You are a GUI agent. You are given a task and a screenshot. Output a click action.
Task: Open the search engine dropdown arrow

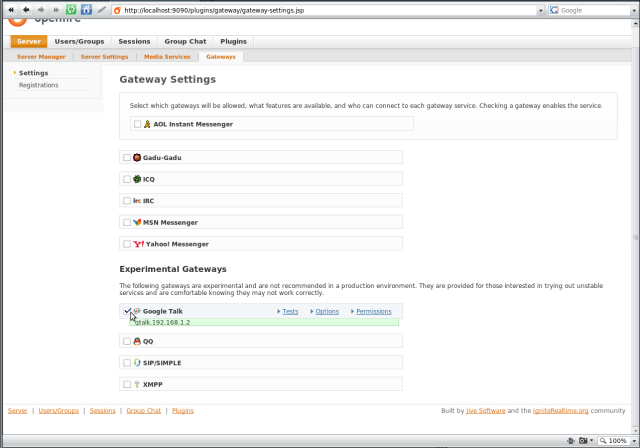[x=634, y=10]
